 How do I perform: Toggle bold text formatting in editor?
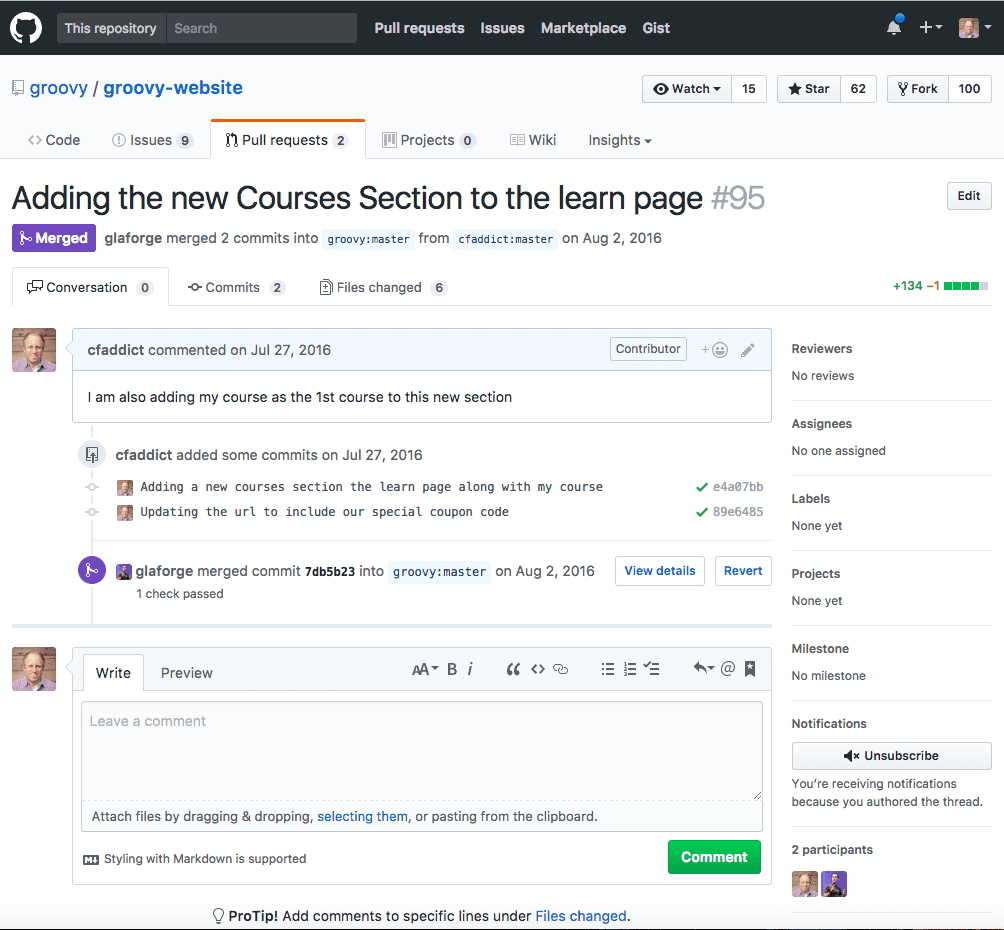point(452,670)
